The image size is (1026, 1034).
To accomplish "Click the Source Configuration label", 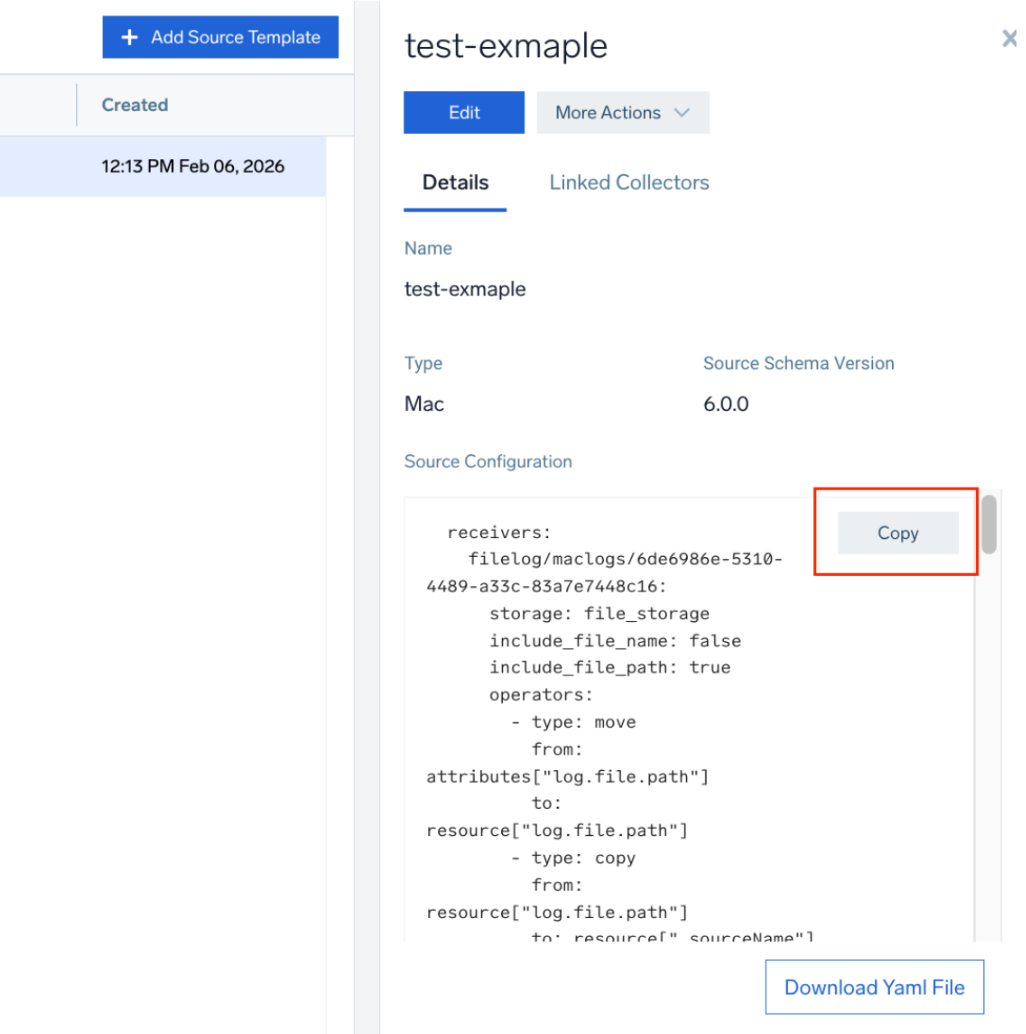I will (488, 462).
